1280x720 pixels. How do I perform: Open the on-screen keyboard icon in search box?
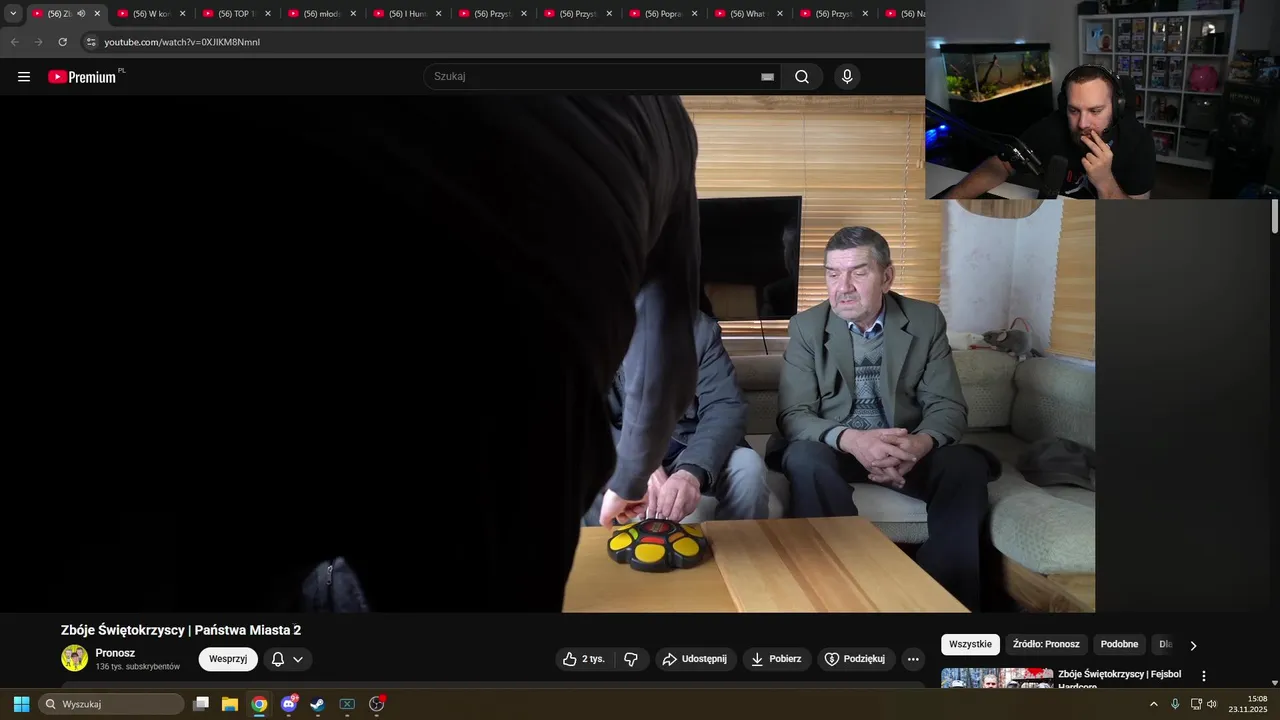pyautogui.click(x=767, y=77)
